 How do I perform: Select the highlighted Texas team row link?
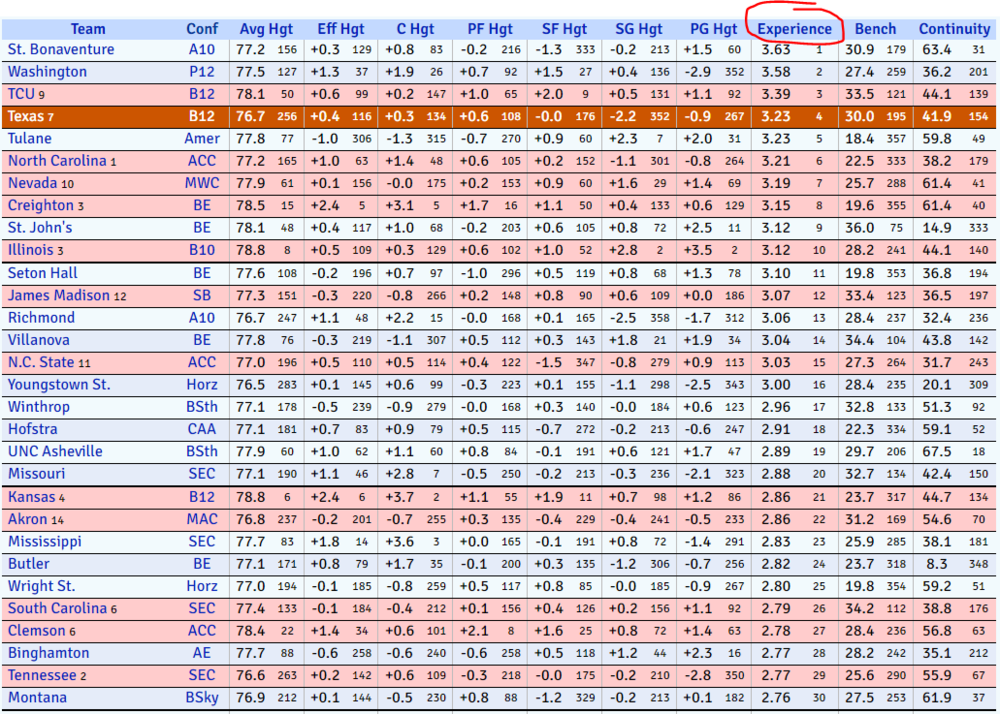(x=25, y=117)
